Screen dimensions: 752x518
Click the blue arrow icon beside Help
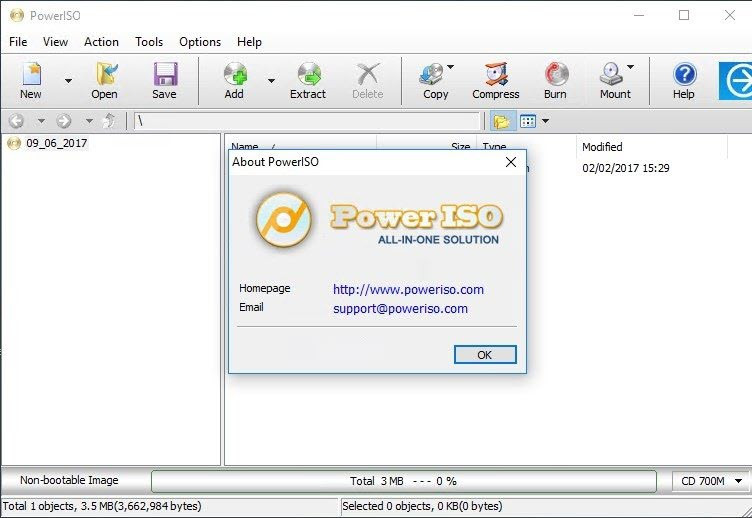pyautogui.click(x=736, y=81)
